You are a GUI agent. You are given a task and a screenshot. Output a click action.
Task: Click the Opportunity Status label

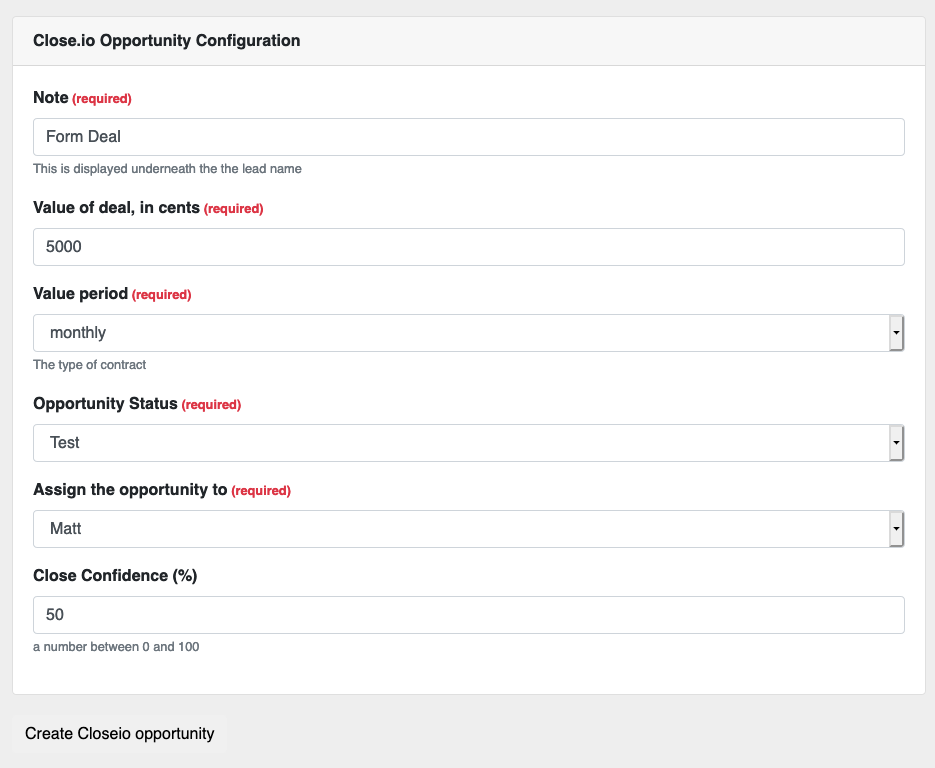(106, 404)
